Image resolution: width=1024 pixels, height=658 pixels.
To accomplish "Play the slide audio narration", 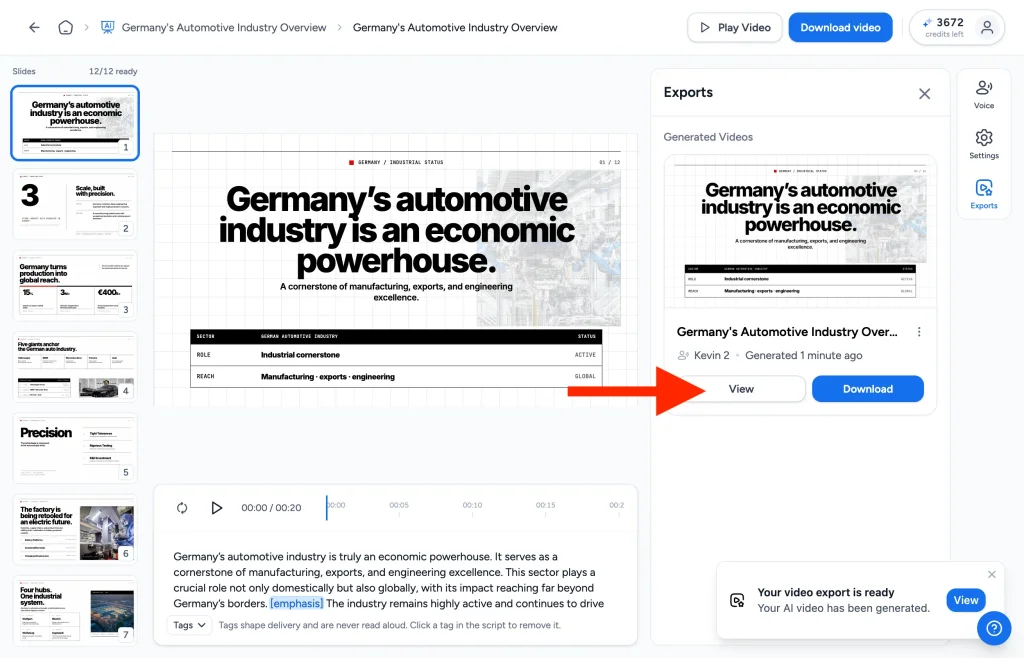I will (x=217, y=508).
